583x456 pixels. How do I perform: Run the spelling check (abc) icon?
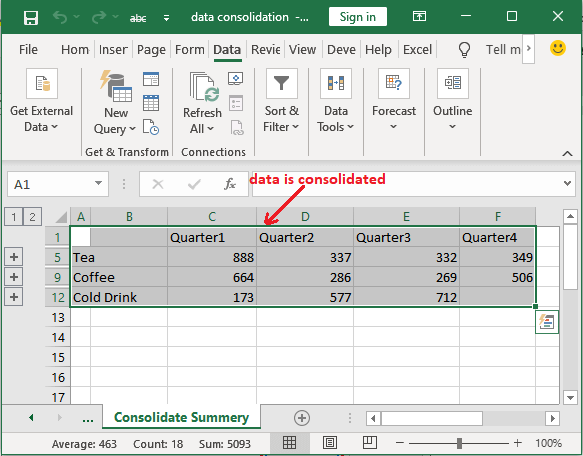[x=138, y=18]
